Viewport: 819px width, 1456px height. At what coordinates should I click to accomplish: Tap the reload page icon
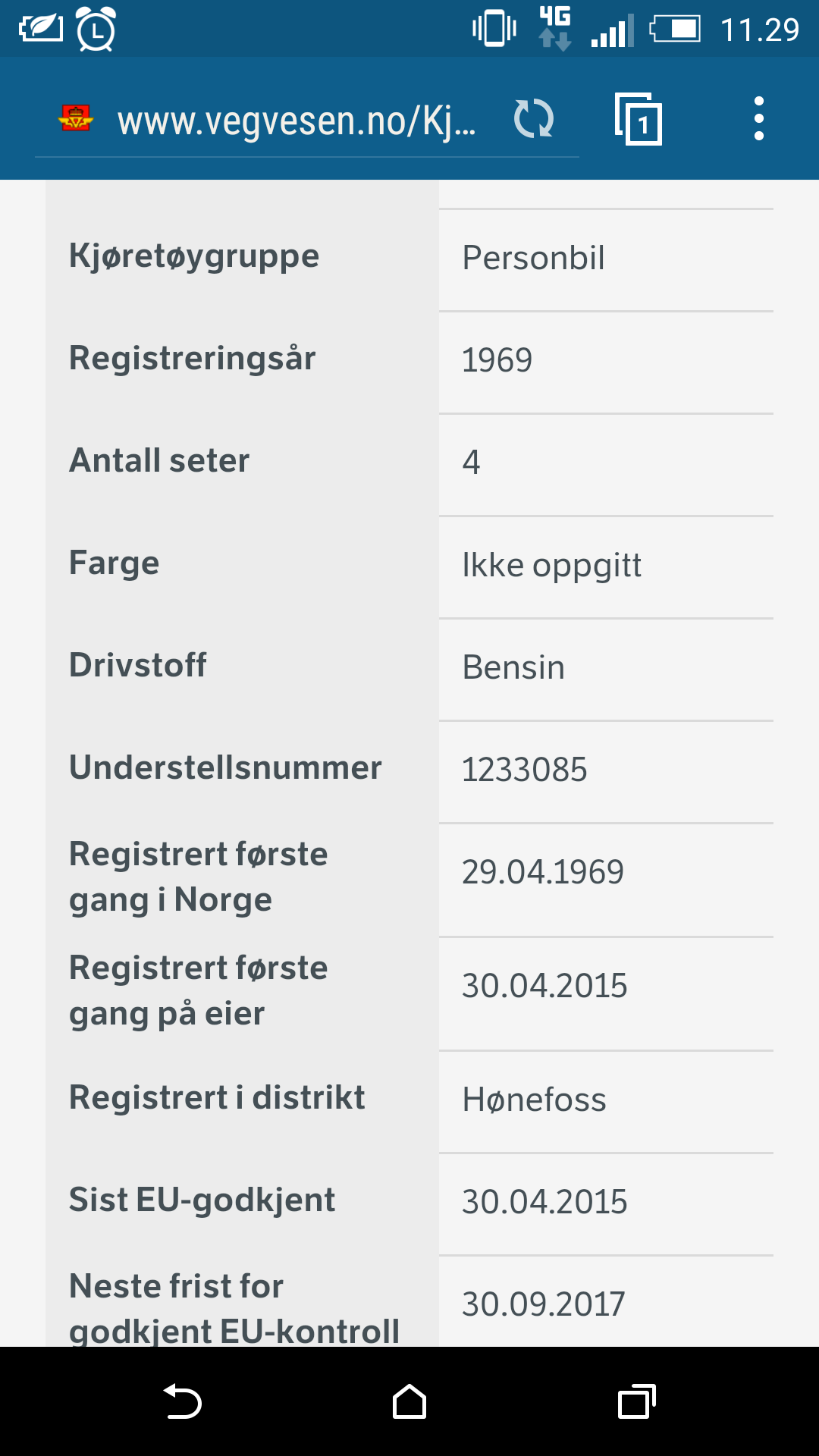534,119
